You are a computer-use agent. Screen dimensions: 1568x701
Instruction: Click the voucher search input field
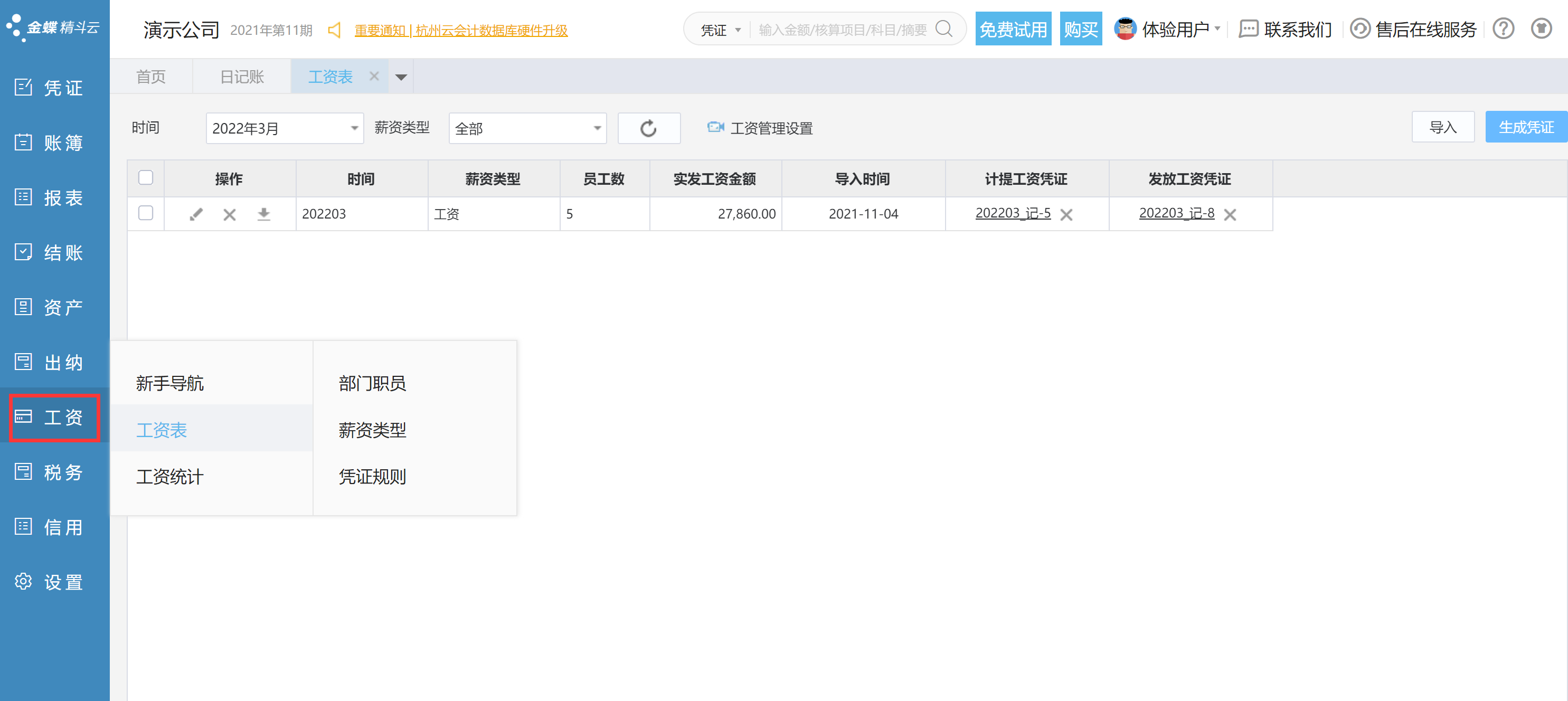(843, 30)
